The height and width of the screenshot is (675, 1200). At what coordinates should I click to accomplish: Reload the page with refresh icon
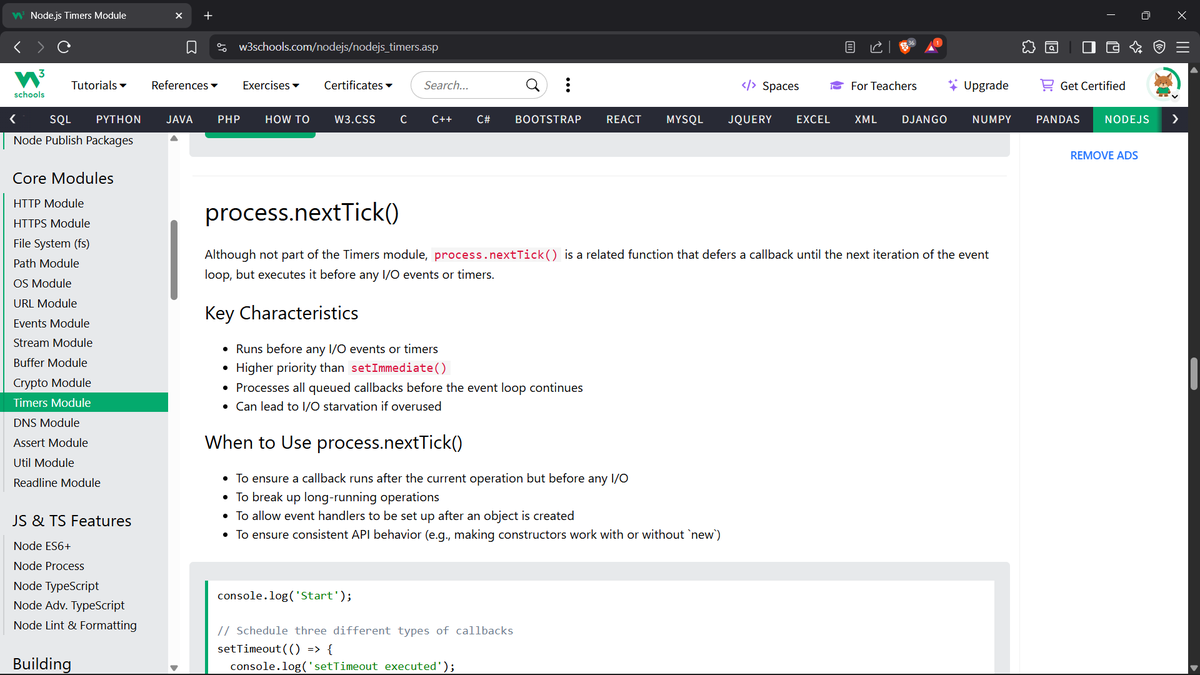[64, 47]
